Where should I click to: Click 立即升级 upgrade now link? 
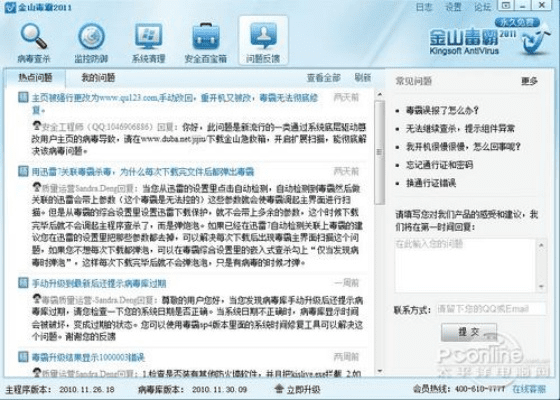click(x=303, y=389)
